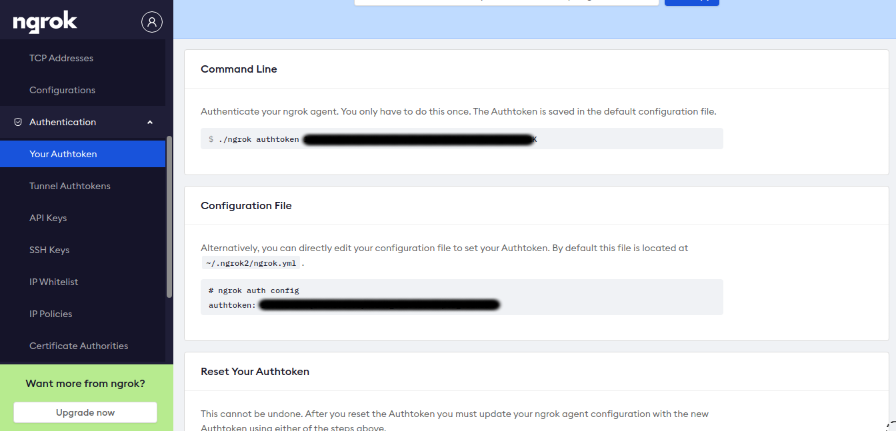Image resolution: width=896 pixels, height=431 pixels.
Task: Click the 'Want more from ngrok?' text
Action: pos(85,384)
